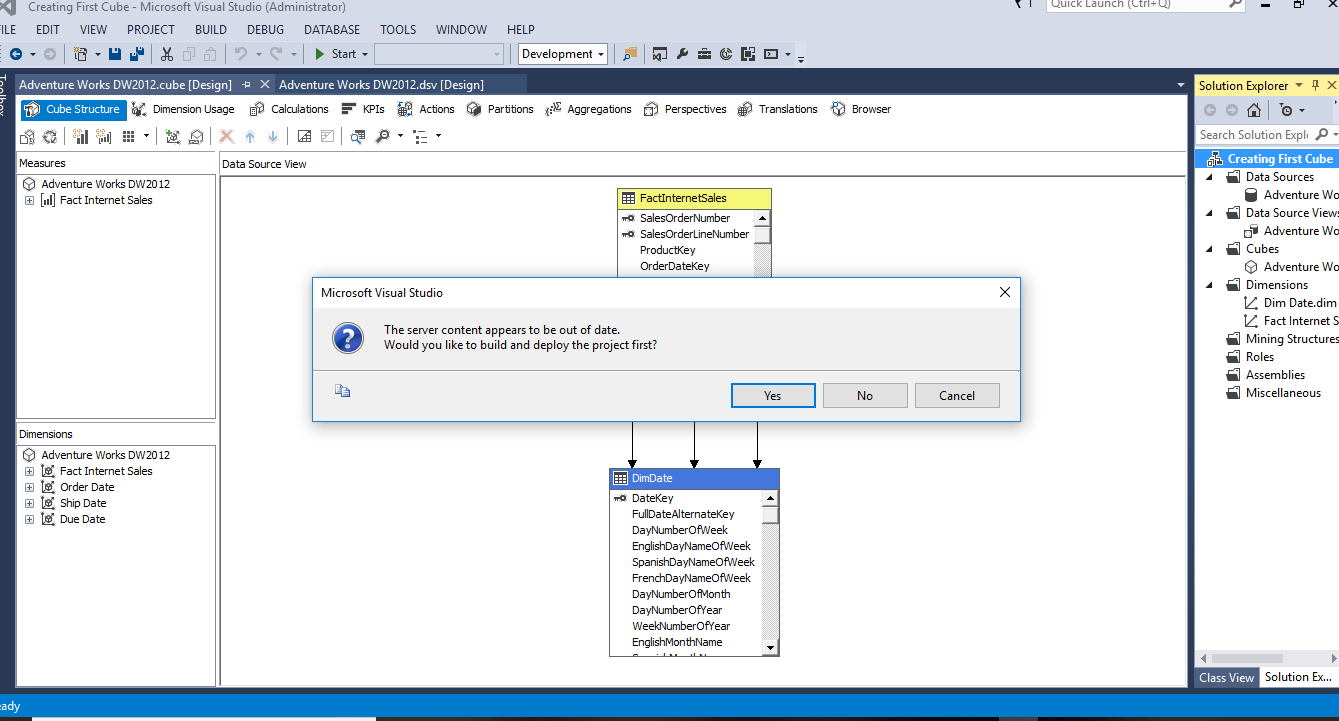Collapse the Dimensions folder in Solution Explorer
Viewport: 1339px width, 721px height.
1209,285
